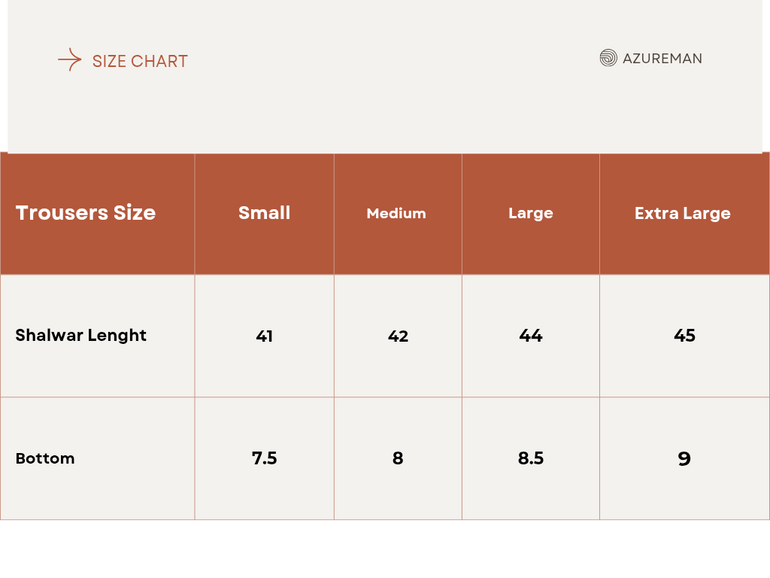
Task: Click the SIZE CHART heading text
Action: click(140, 62)
